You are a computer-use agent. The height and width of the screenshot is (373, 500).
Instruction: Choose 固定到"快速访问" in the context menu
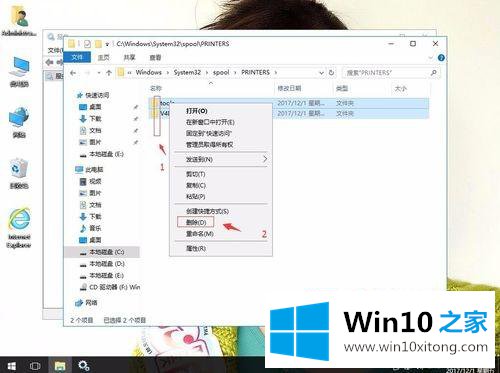[x=209, y=133]
